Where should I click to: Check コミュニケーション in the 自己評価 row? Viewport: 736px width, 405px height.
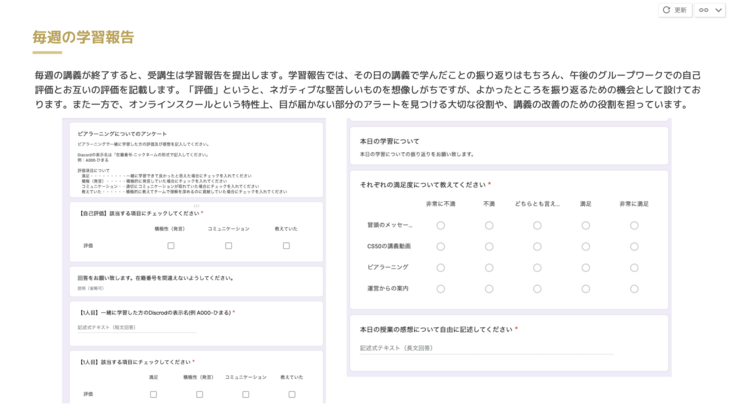point(228,245)
